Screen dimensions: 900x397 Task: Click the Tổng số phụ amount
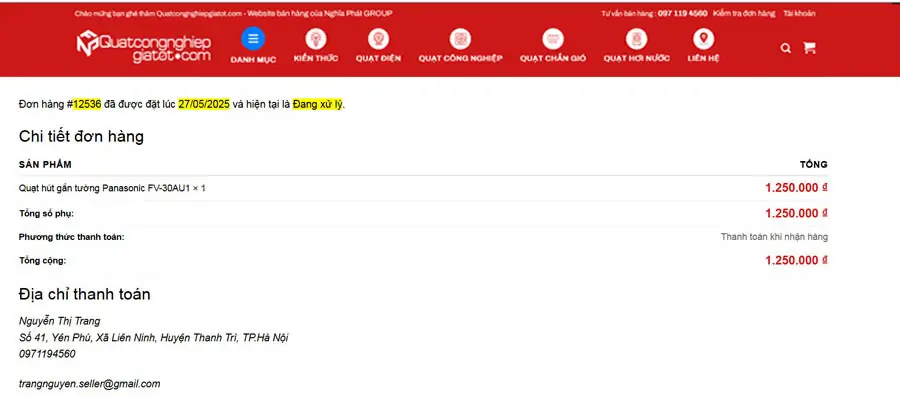coord(796,213)
